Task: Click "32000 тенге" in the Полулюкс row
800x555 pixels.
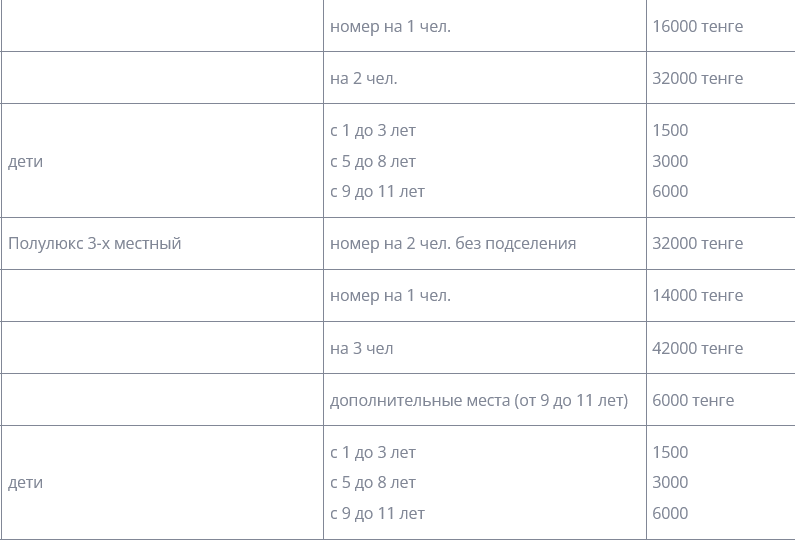Action: point(697,243)
